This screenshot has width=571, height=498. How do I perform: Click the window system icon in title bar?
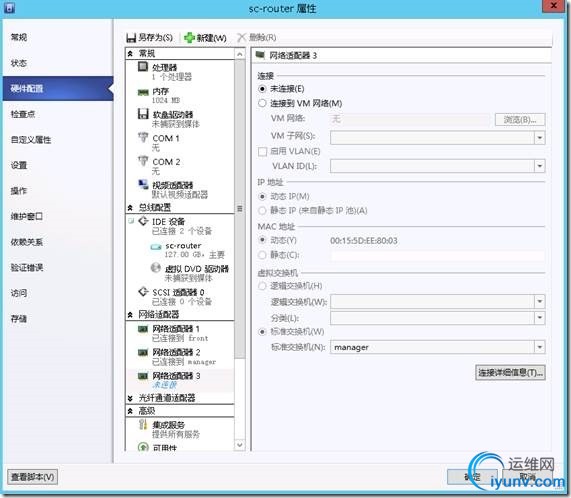pyautogui.click(x=10, y=7)
